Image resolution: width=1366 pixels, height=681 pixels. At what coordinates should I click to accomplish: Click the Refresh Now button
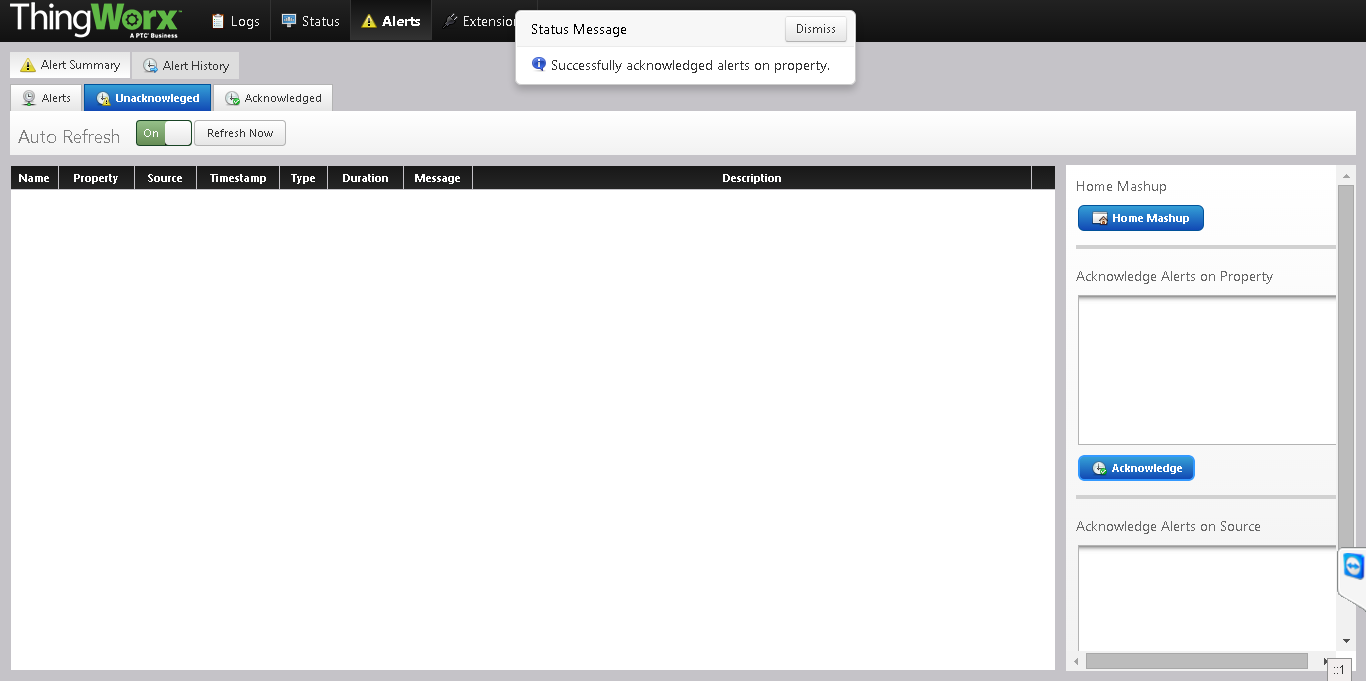[x=240, y=133]
